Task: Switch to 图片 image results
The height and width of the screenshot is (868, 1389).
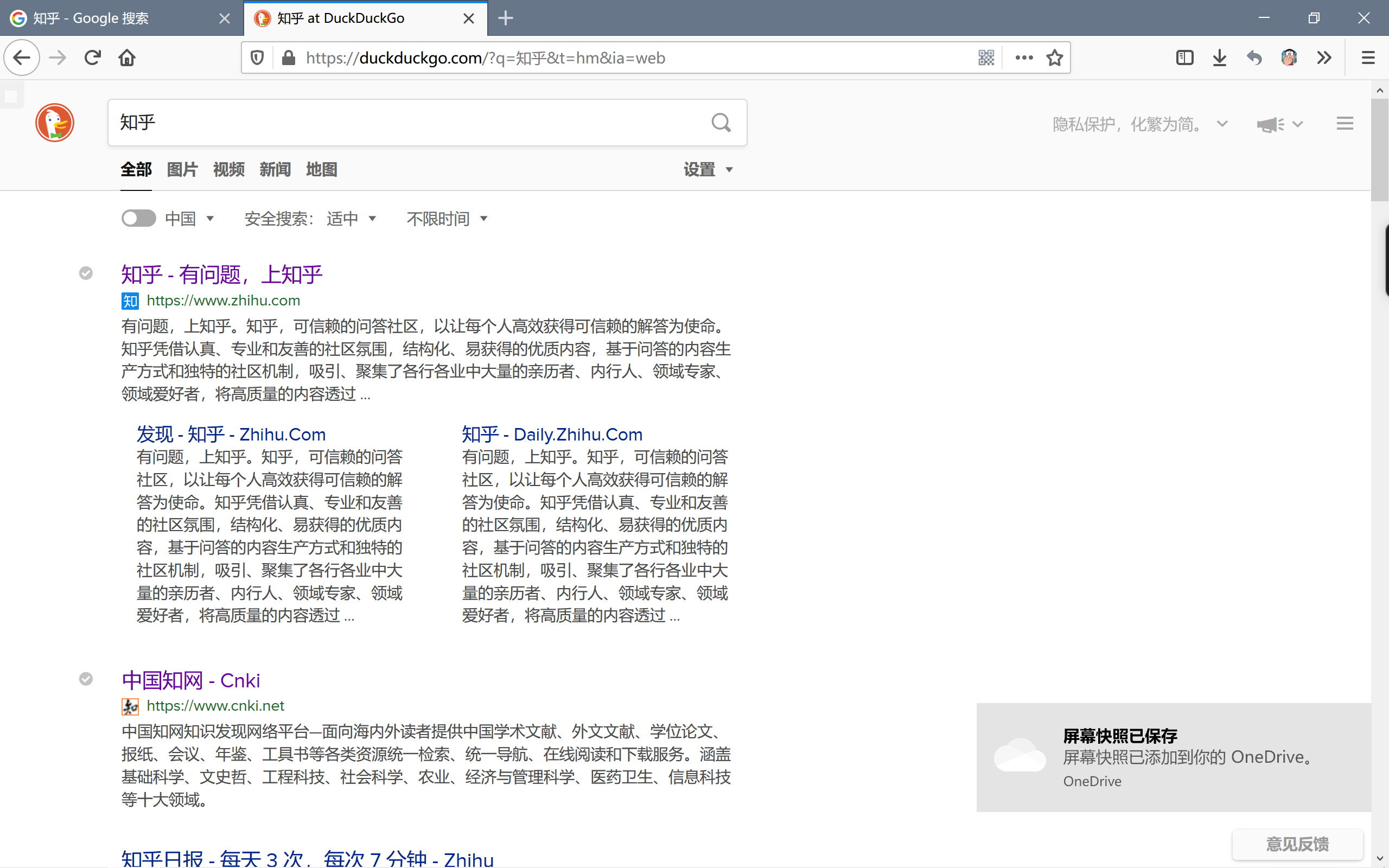Action: [182, 169]
